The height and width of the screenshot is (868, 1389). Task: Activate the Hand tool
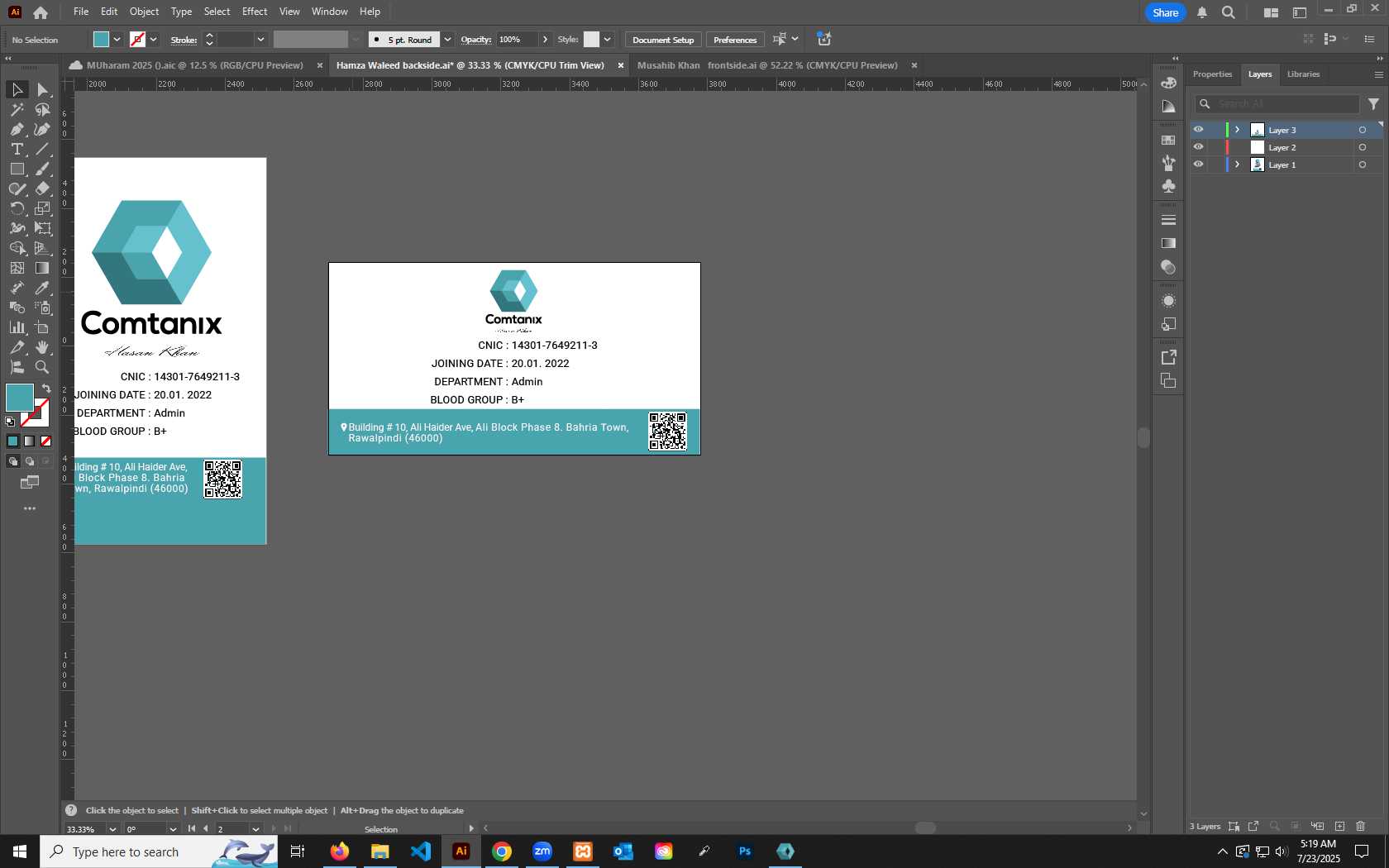tap(42, 347)
